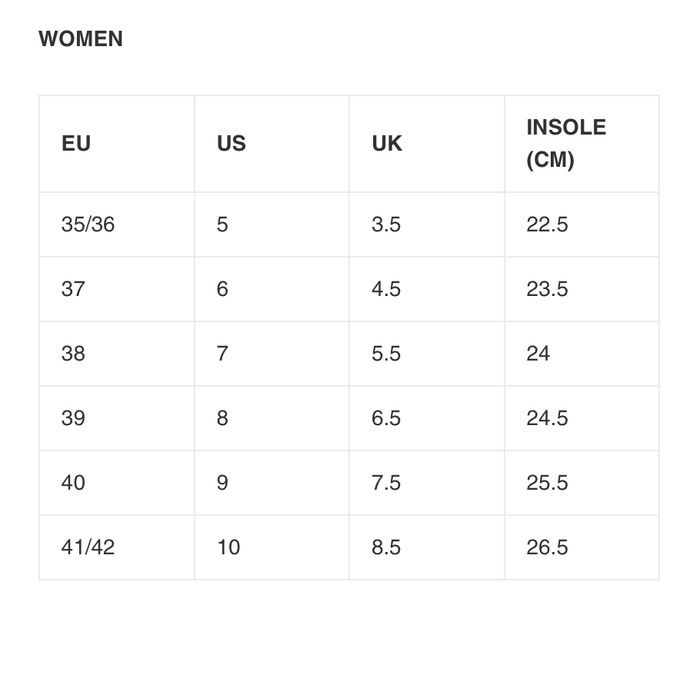Select the EU 37 size cell
Image resolution: width=700 pixels, height=695 pixels.
(73, 289)
